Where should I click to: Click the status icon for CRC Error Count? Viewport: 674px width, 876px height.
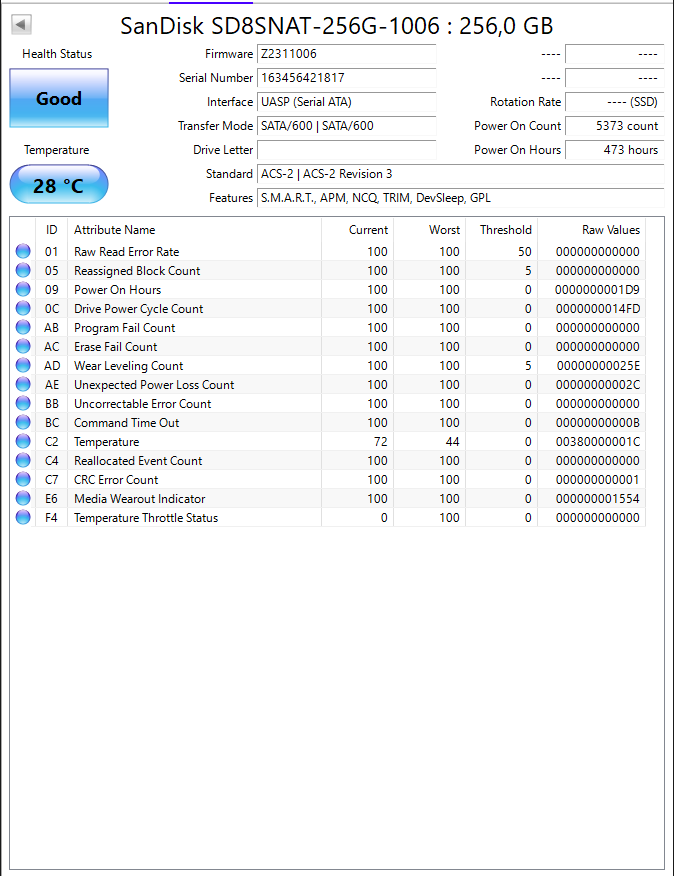23,479
